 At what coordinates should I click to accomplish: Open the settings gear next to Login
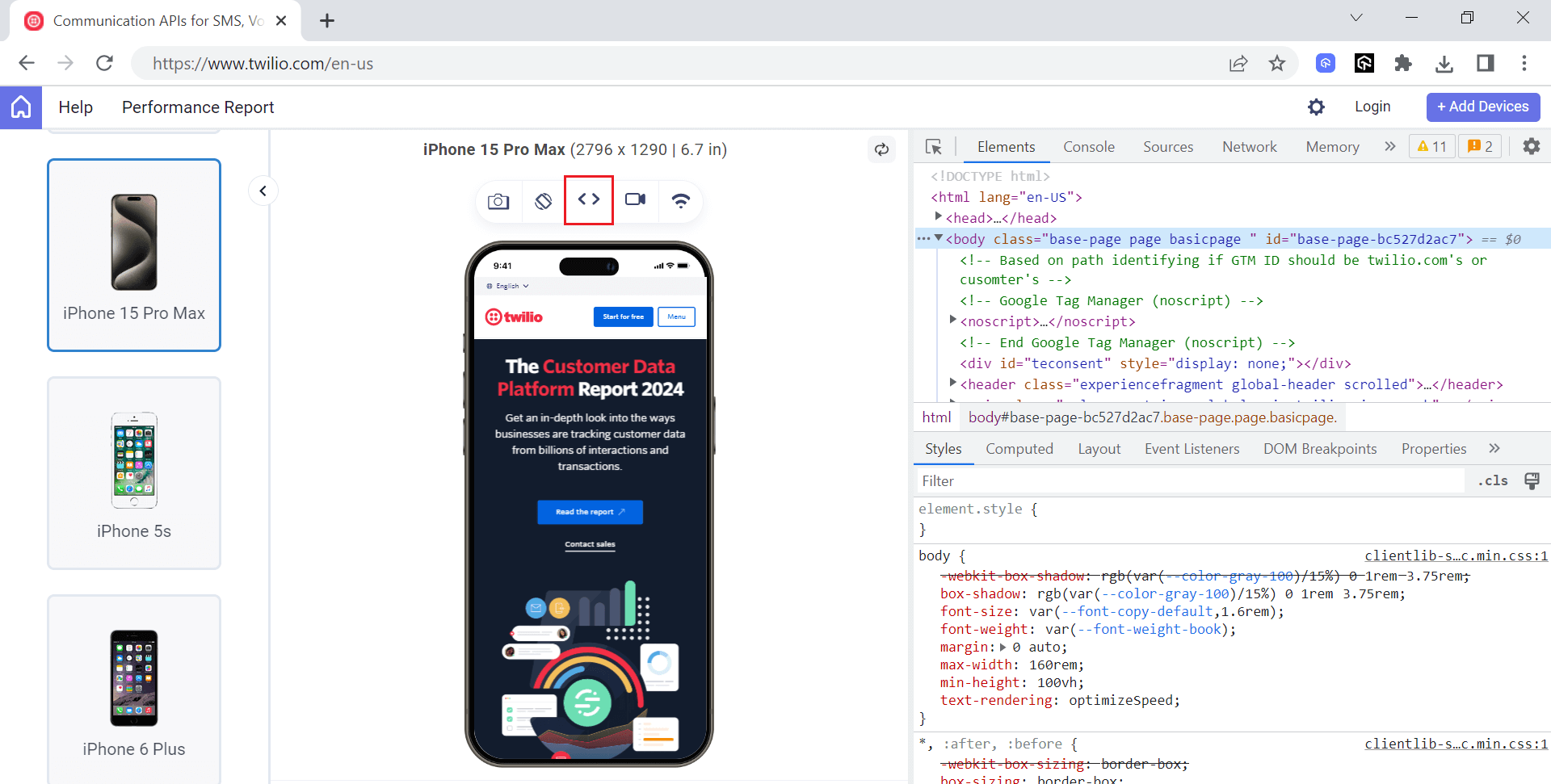pyautogui.click(x=1316, y=107)
